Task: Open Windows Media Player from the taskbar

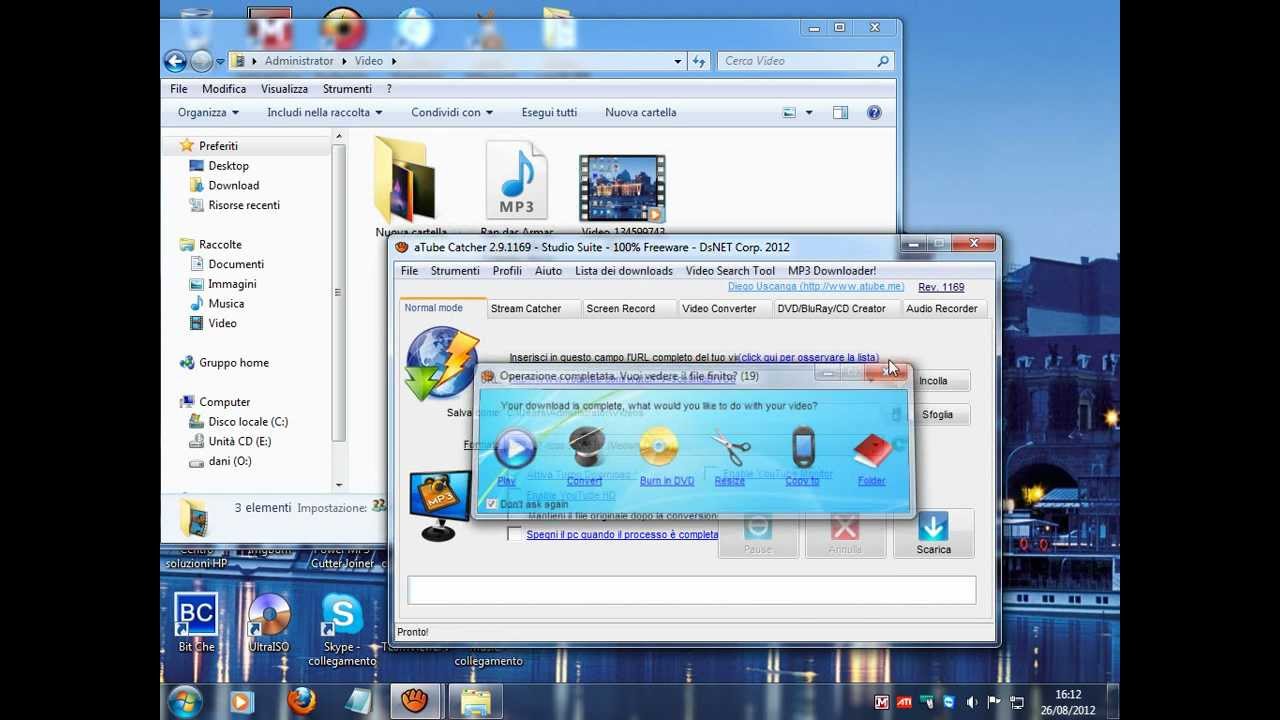Action: coord(241,702)
